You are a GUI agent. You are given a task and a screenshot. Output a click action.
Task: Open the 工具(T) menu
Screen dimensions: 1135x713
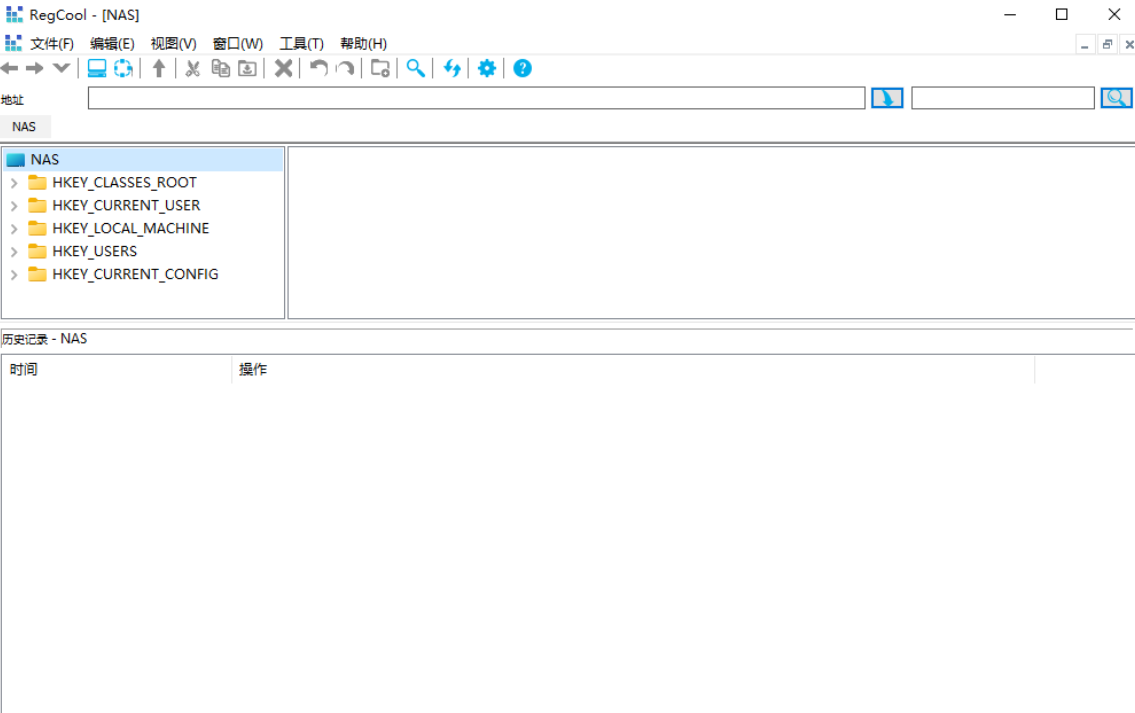coord(301,44)
